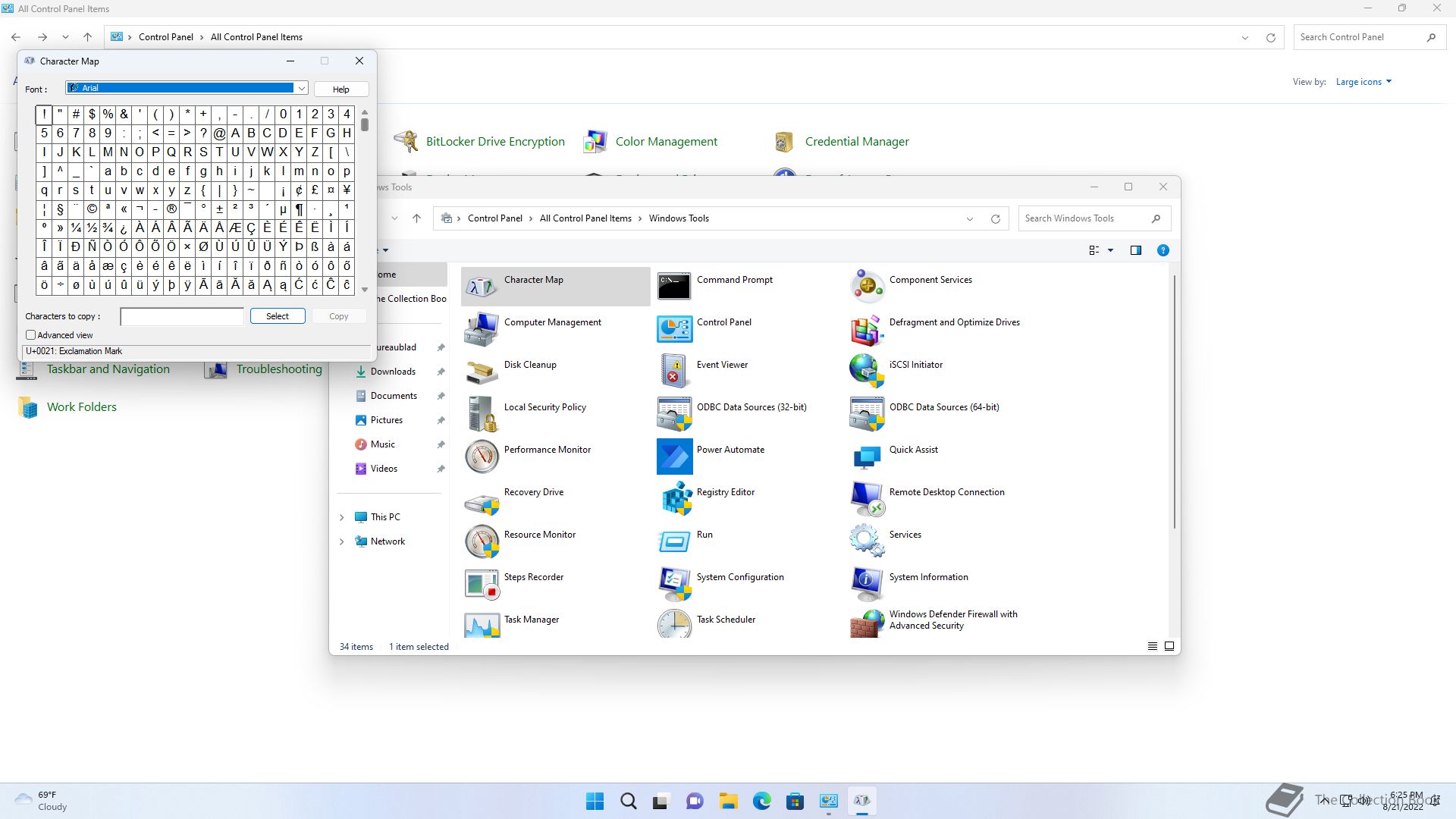This screenshot has width=1456, height=819.
Task: Select Music in navigation pane
Action: pyautogui.click(x=382, y=444)
